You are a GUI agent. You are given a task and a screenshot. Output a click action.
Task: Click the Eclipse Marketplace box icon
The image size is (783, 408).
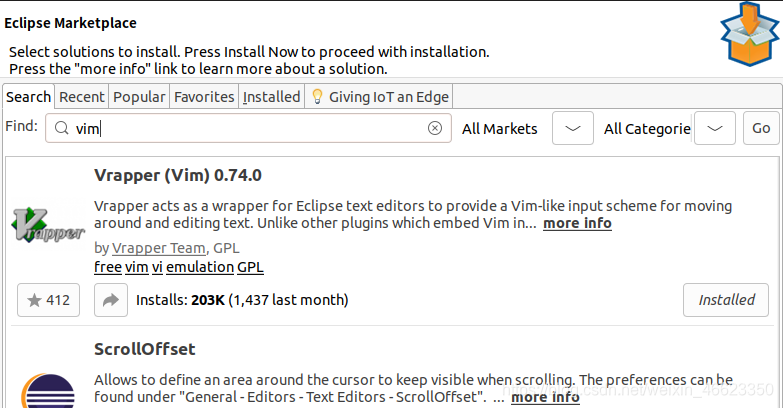click(x=749, y=34)
